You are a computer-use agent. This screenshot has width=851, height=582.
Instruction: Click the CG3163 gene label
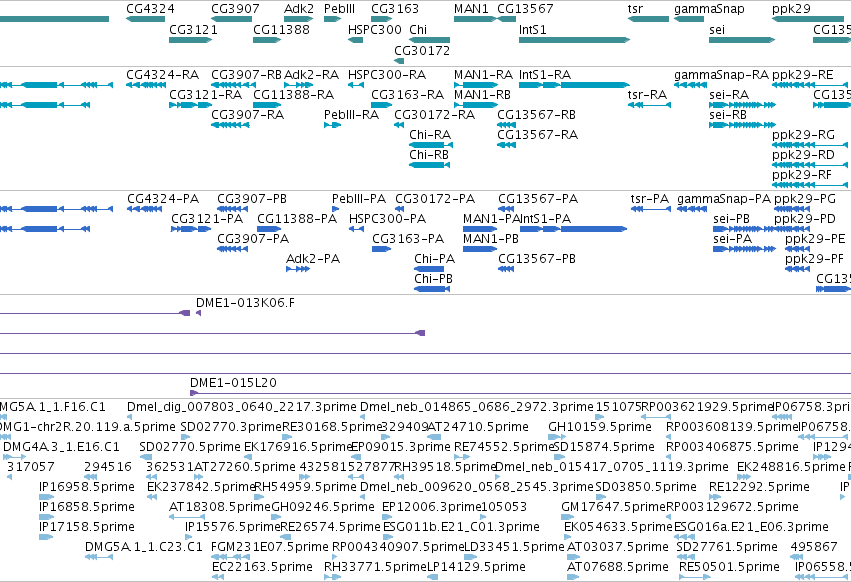click(x=395, y=9)
